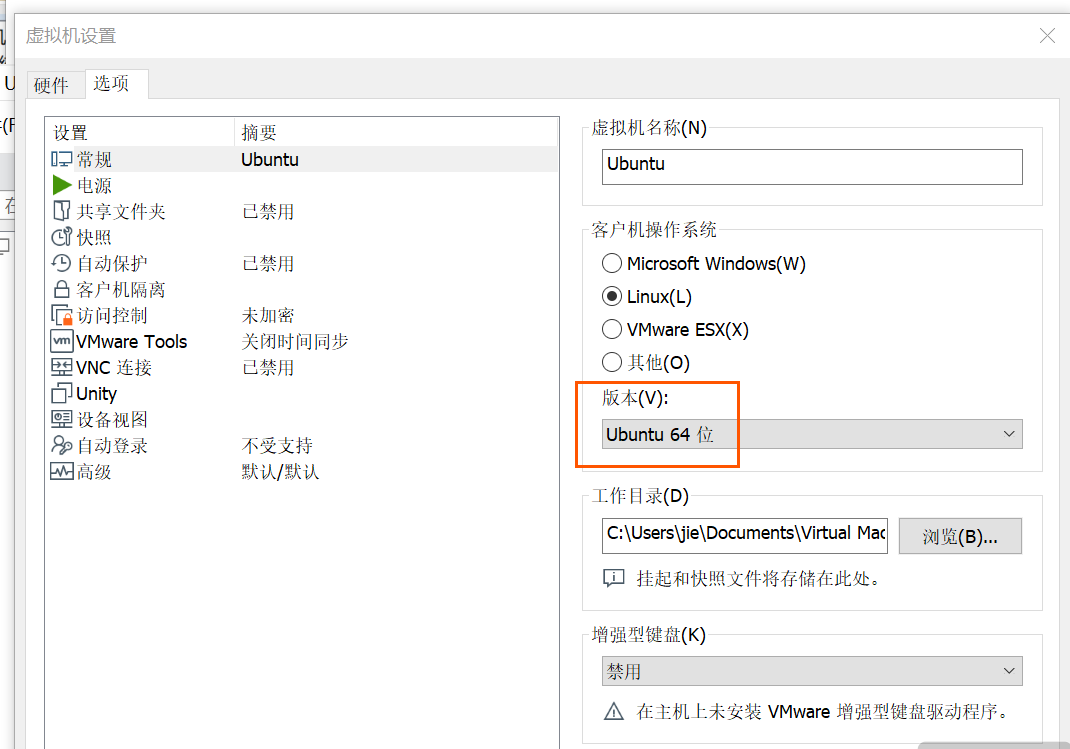Select the 设备视图 row
The height and width of the screenshot is (749, 1070).
click(x=302, y=420)
